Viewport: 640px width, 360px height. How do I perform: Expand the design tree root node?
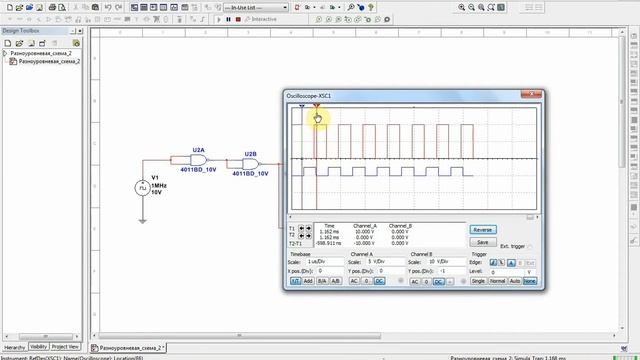5,53
